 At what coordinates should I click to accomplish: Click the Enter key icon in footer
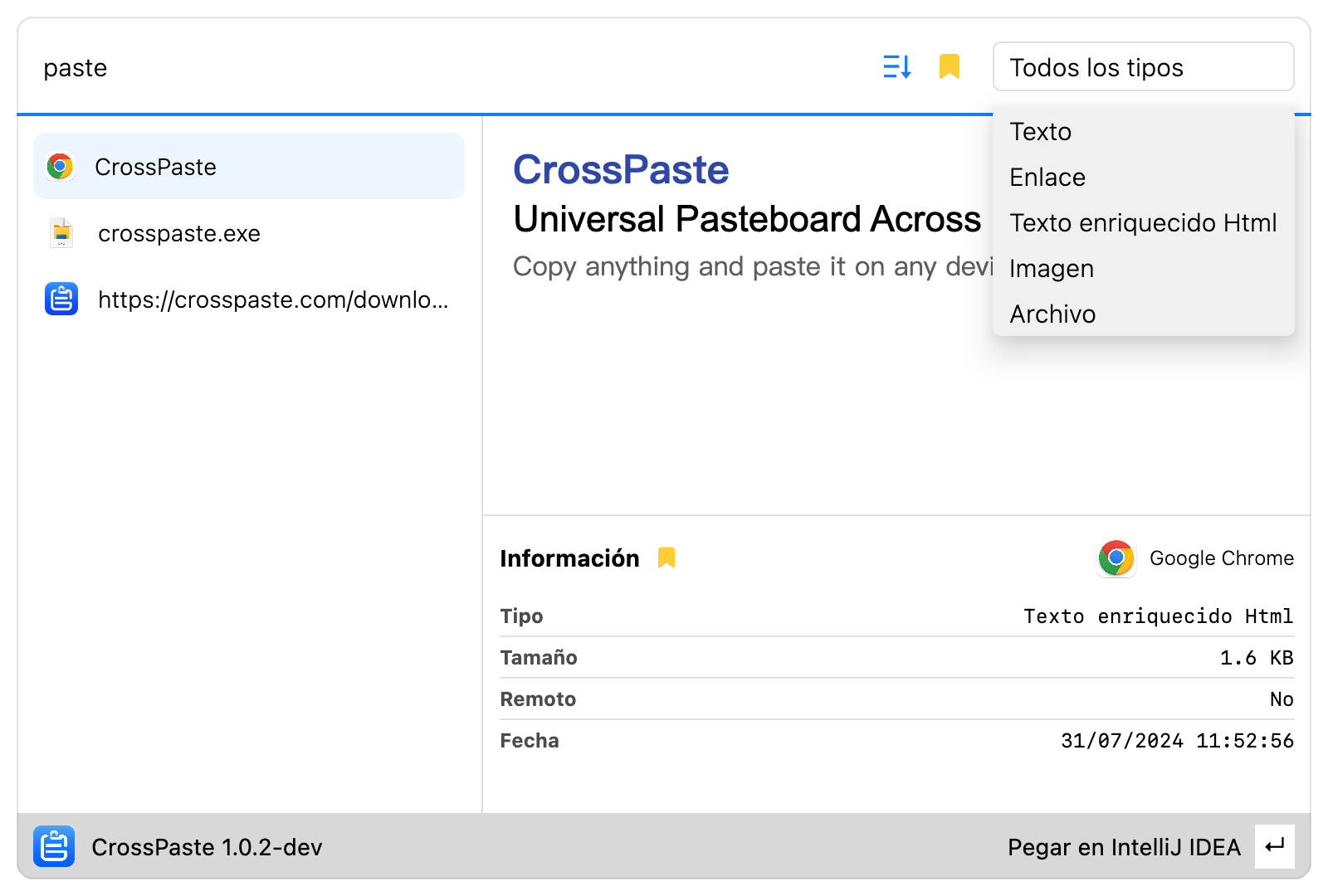[1274, 846]
